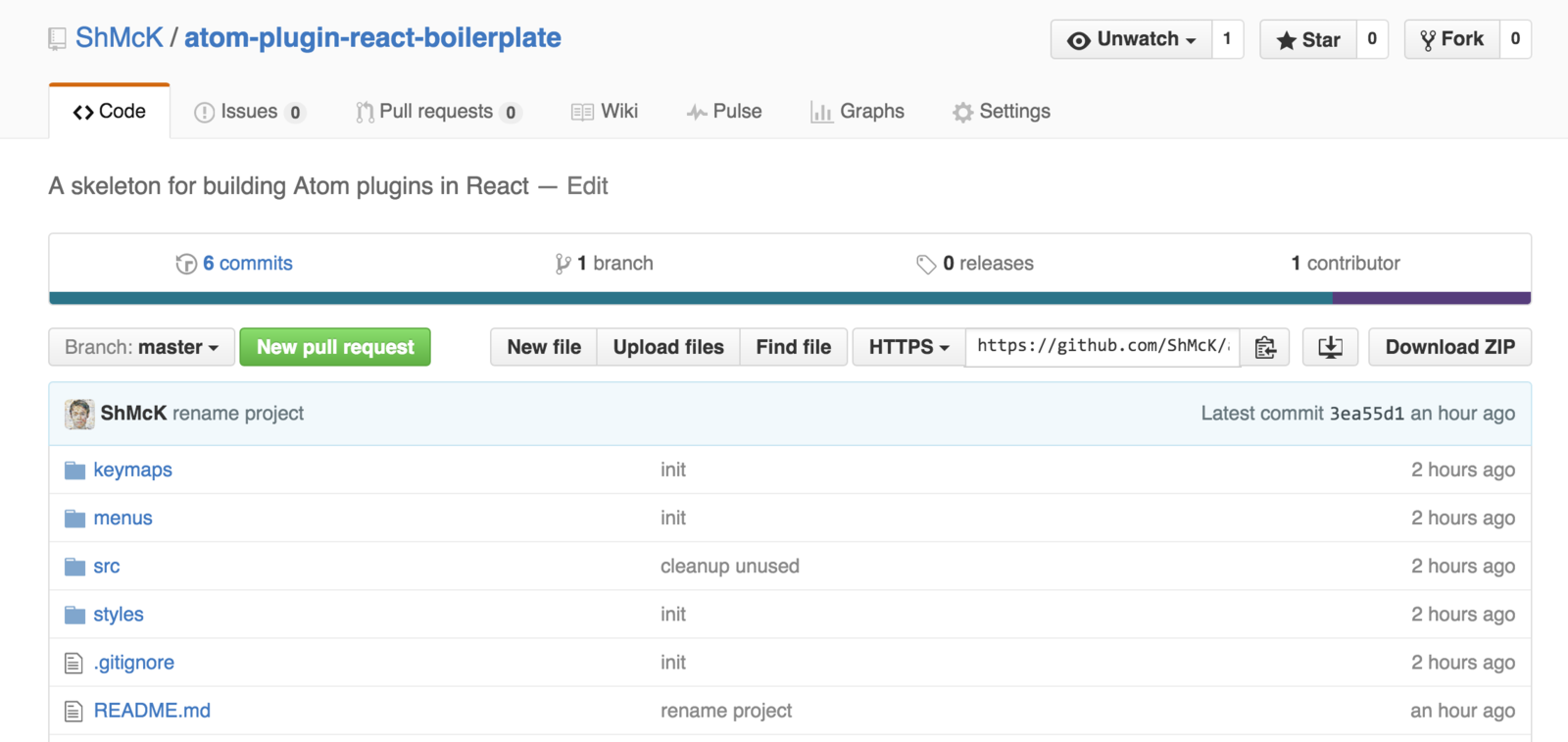Open the Unwatch dropdown
The width and height of the screenshot is (1568, 742).
[x=1132, y=39]
